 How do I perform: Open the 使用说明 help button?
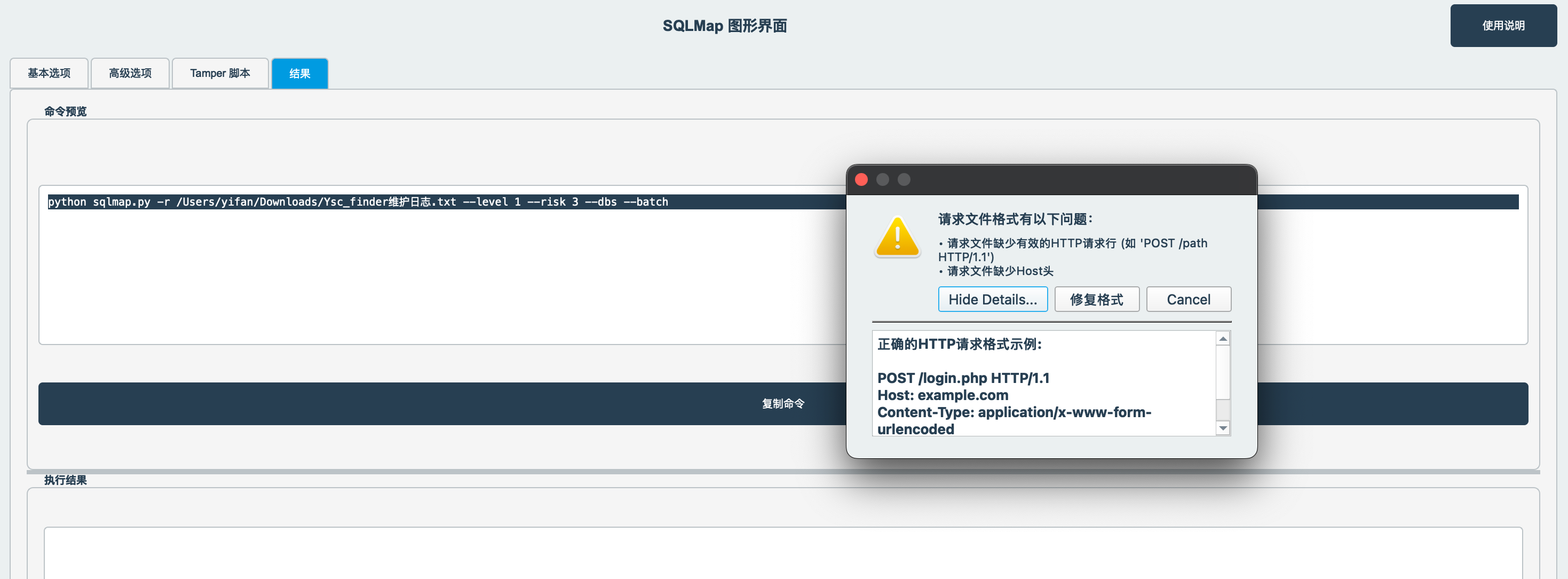pyautogui.click(x=1502, y=26)
